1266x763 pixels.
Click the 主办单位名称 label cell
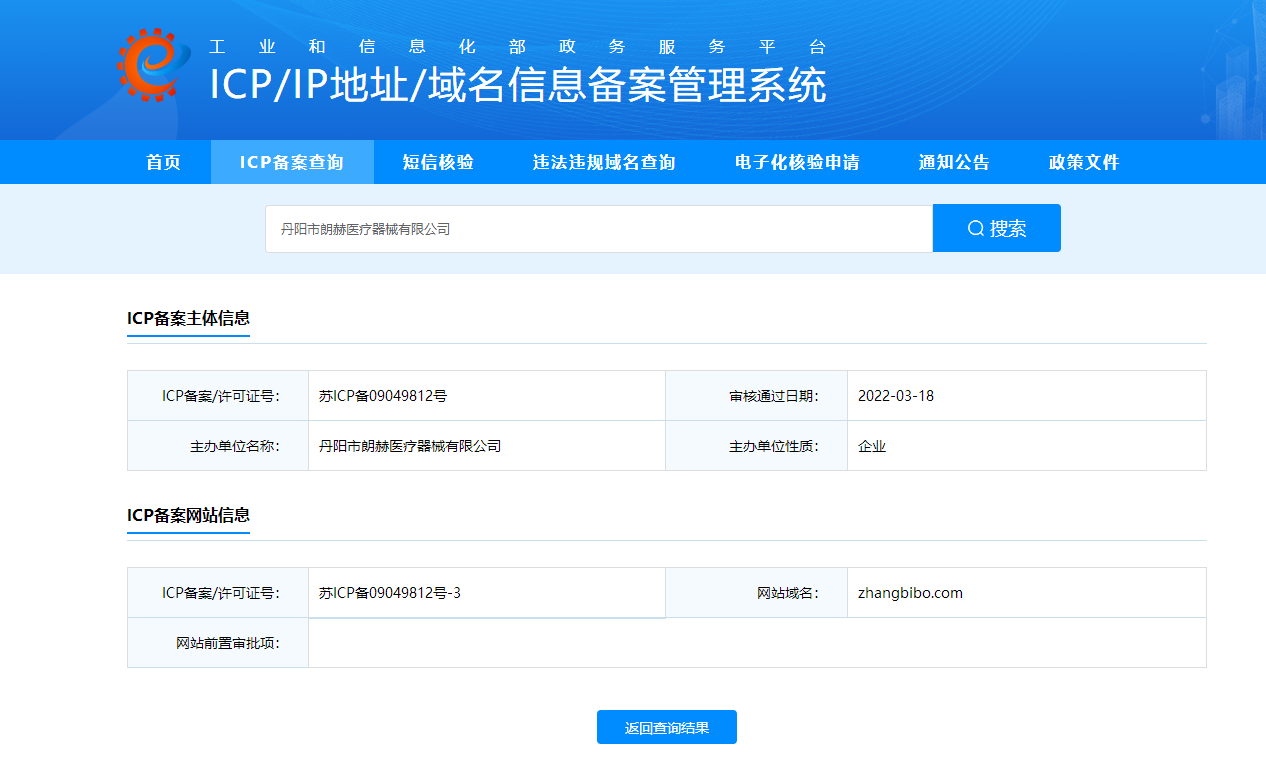218,446
